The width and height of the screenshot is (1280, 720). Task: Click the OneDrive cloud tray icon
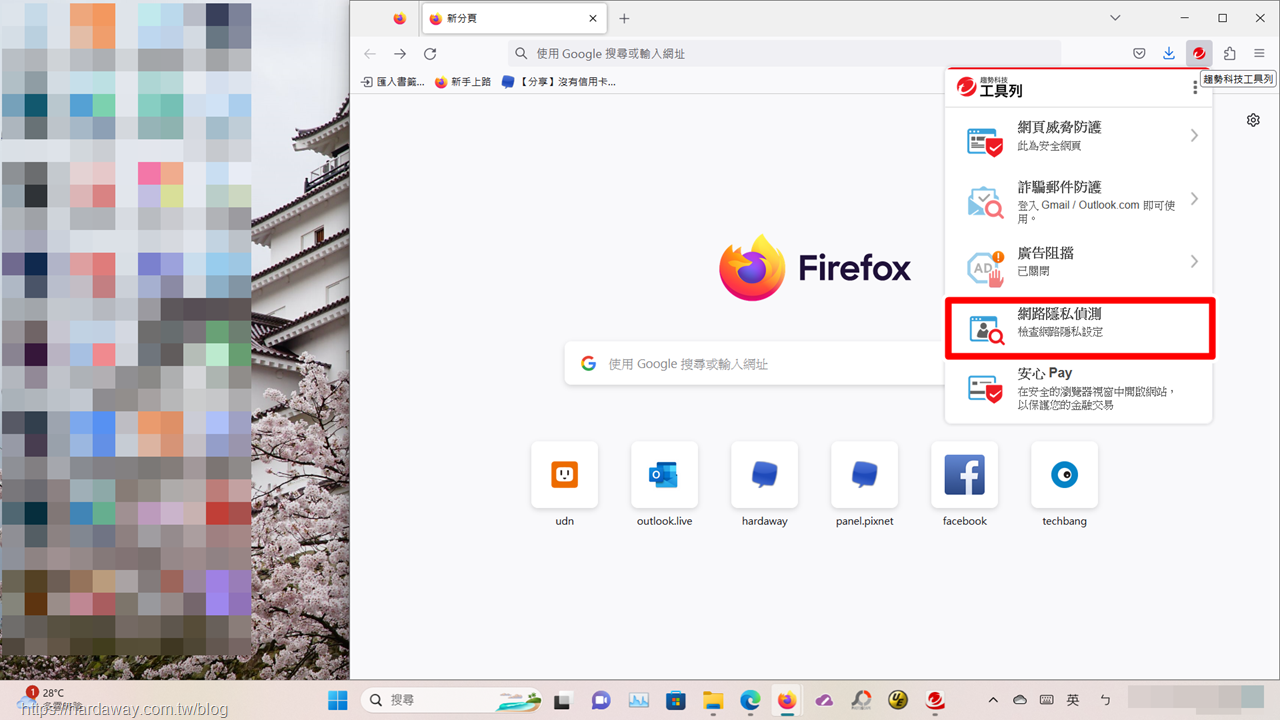tap(1020, 700)
